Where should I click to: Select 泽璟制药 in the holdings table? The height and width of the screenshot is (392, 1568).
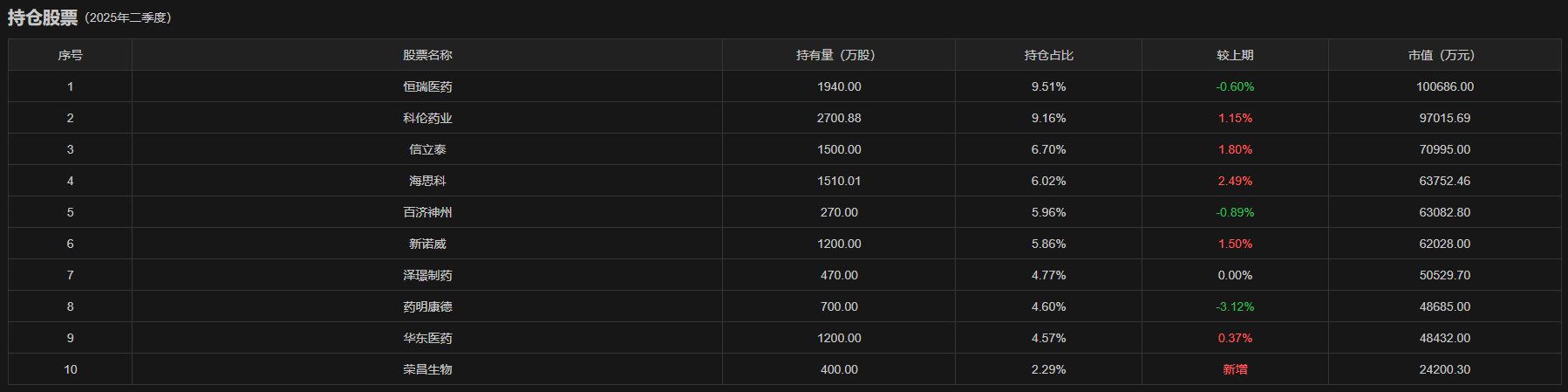427,275
